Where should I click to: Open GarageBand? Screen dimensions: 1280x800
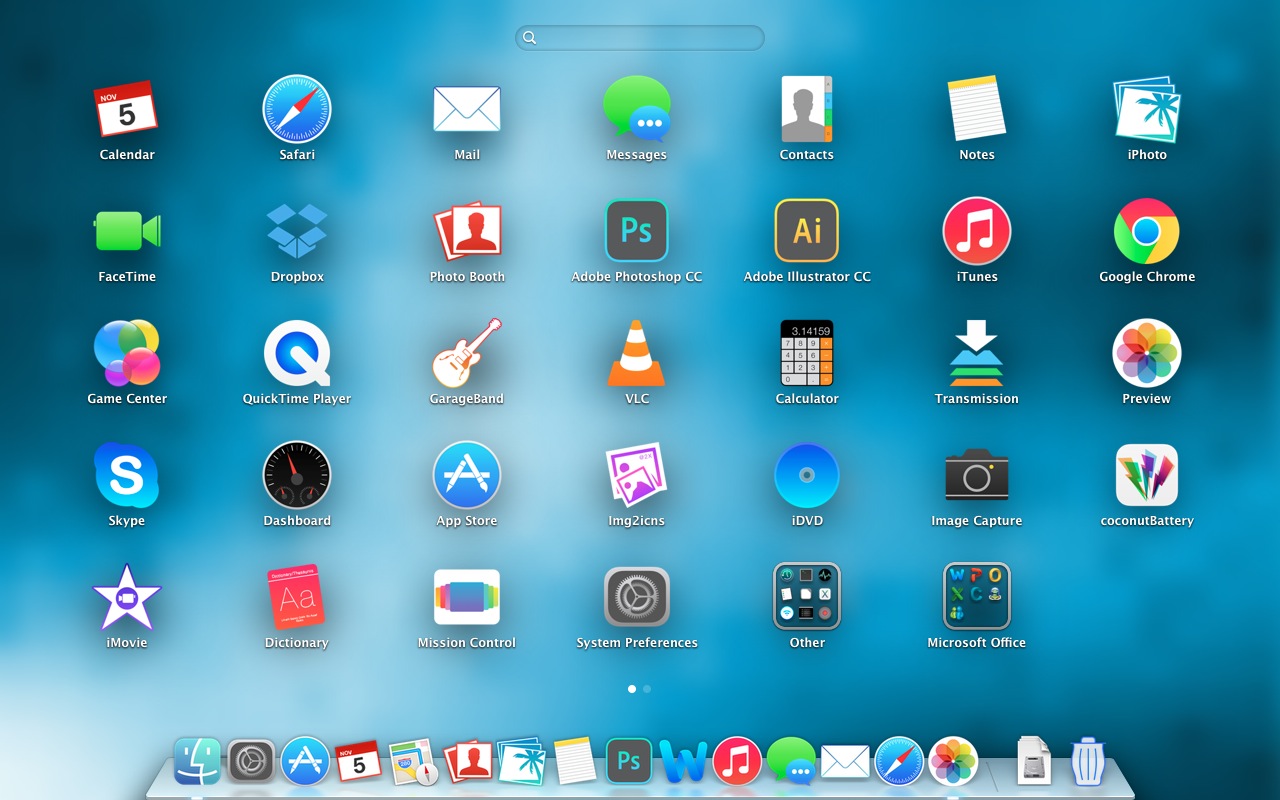click(x=467, y=354)
